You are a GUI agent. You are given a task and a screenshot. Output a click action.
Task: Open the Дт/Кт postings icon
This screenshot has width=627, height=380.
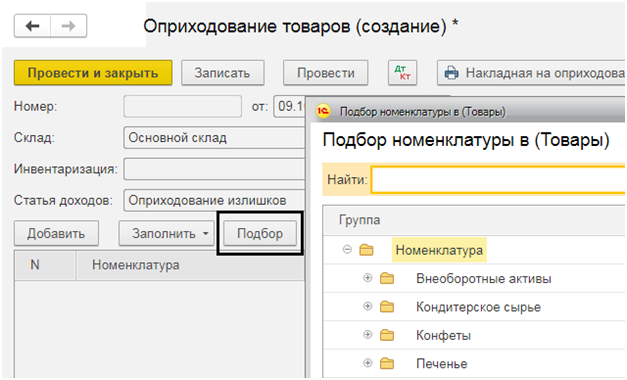tap(402, 73)
